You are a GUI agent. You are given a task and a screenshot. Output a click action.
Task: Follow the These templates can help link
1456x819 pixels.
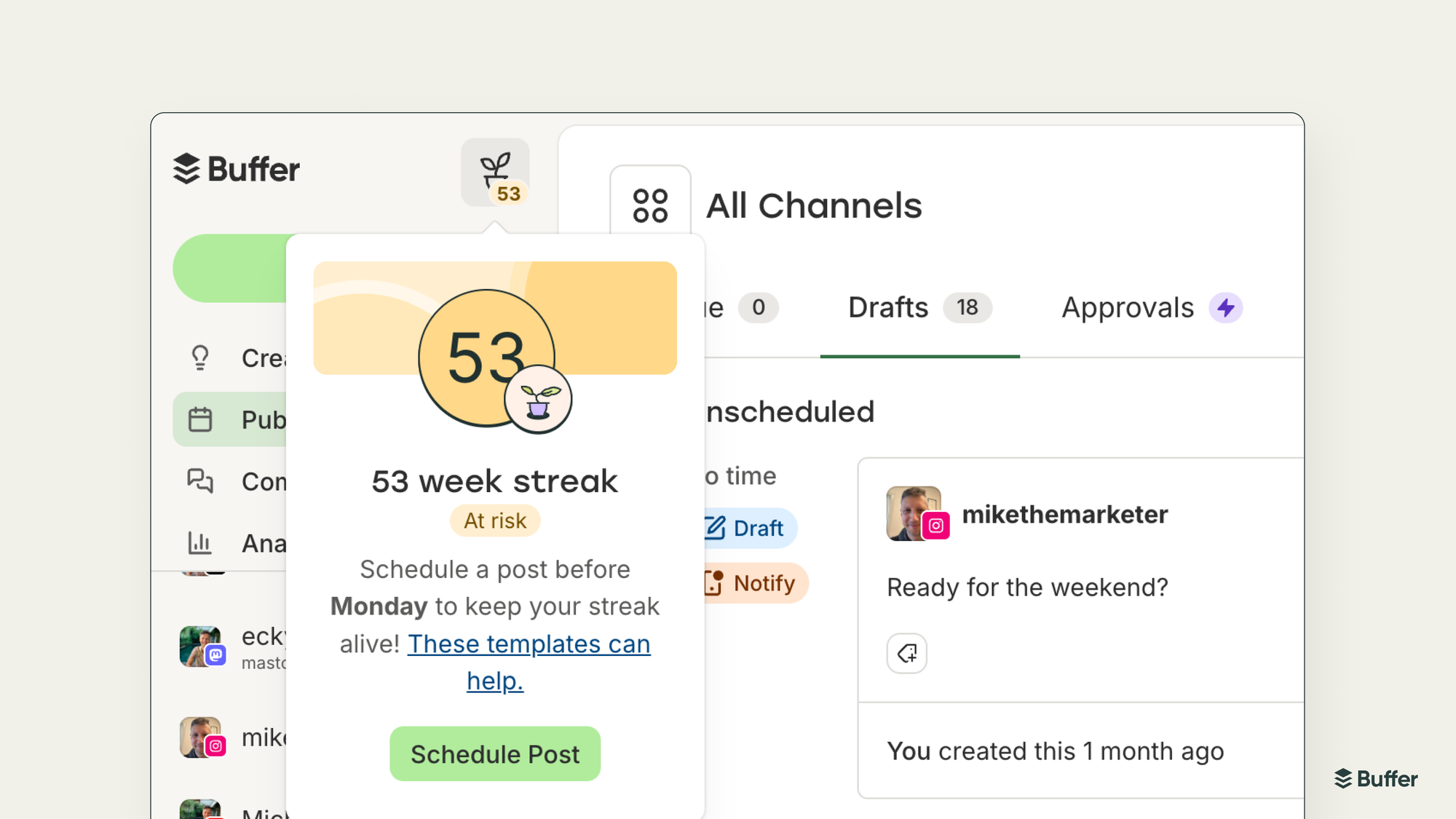click(x=529, y=644)
